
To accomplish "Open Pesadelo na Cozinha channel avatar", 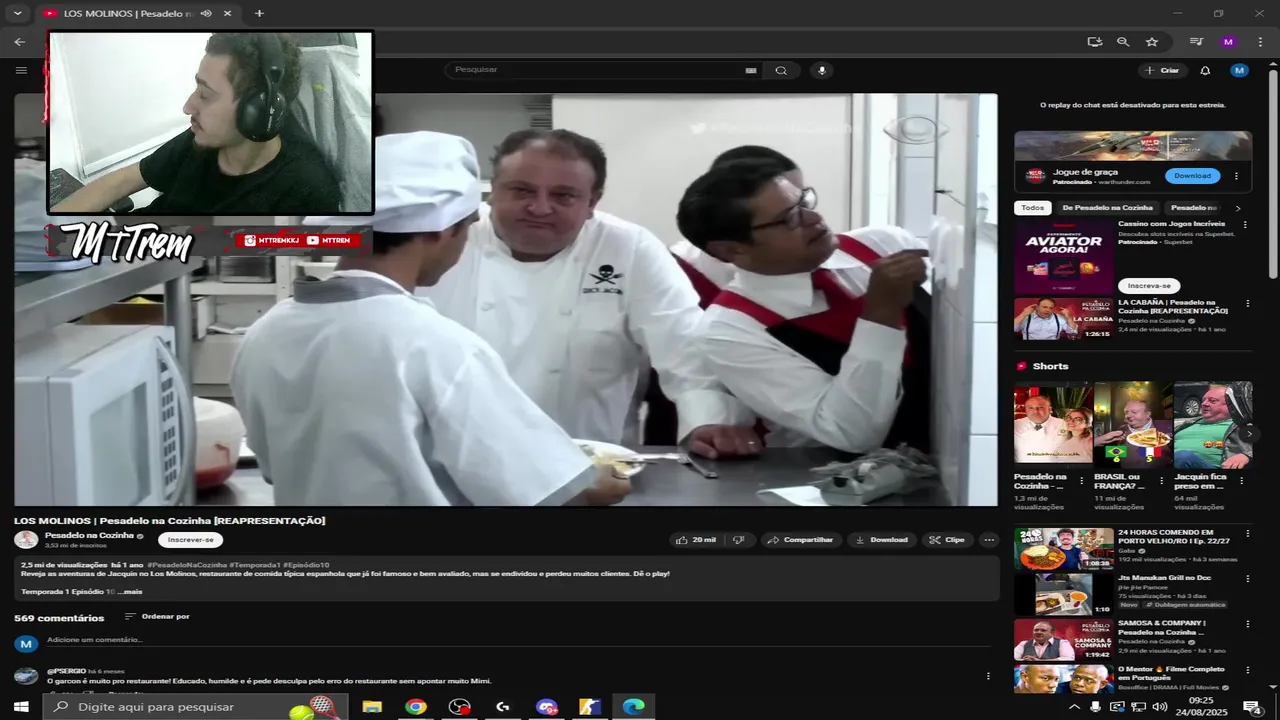I will [26, 540].
